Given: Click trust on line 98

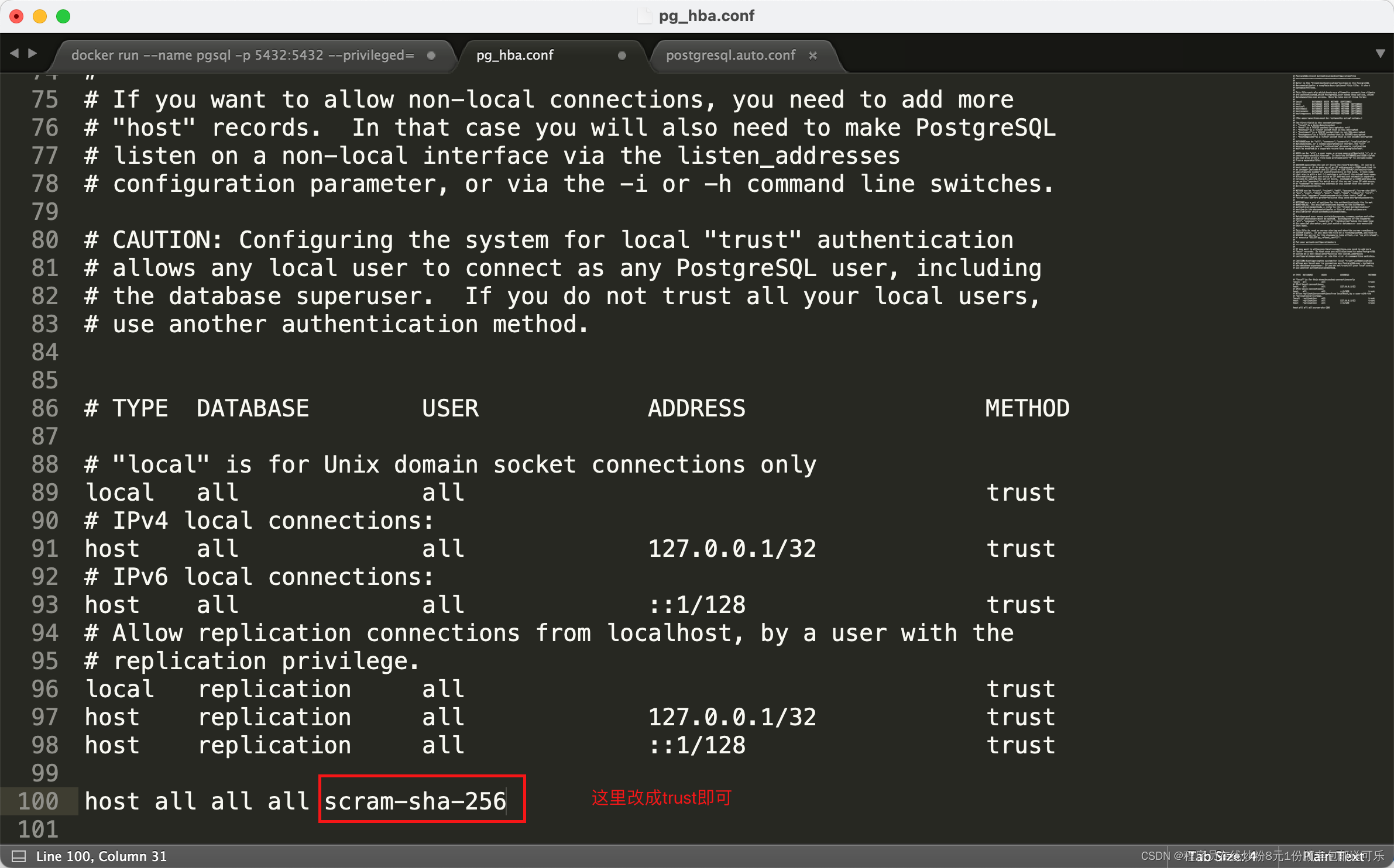Looking at the screenshot, I should (1021, 745).
